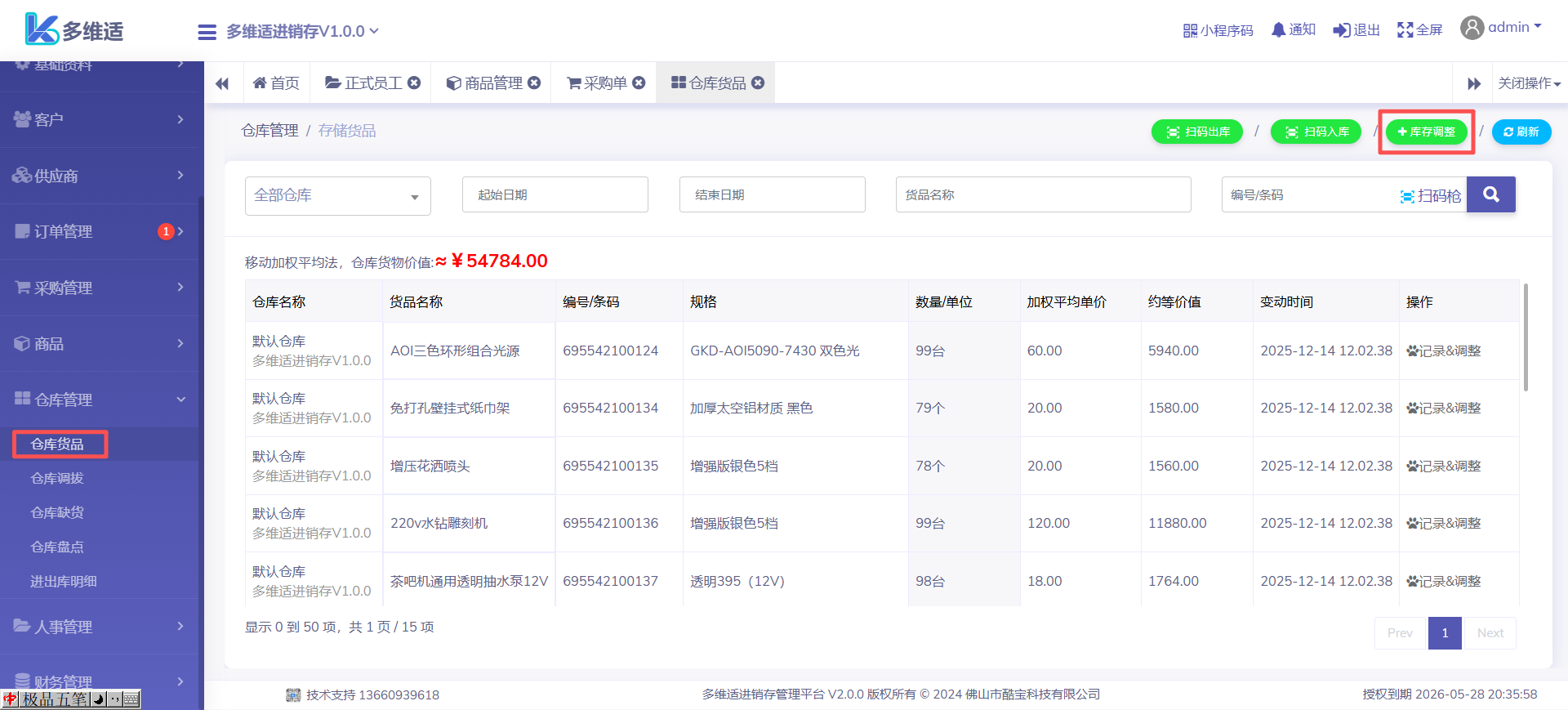Toggle fullscreen (全屏) mode
Image resolution: width=1568 pixels, height=710 pixels.
click(x=1405, y=30)
